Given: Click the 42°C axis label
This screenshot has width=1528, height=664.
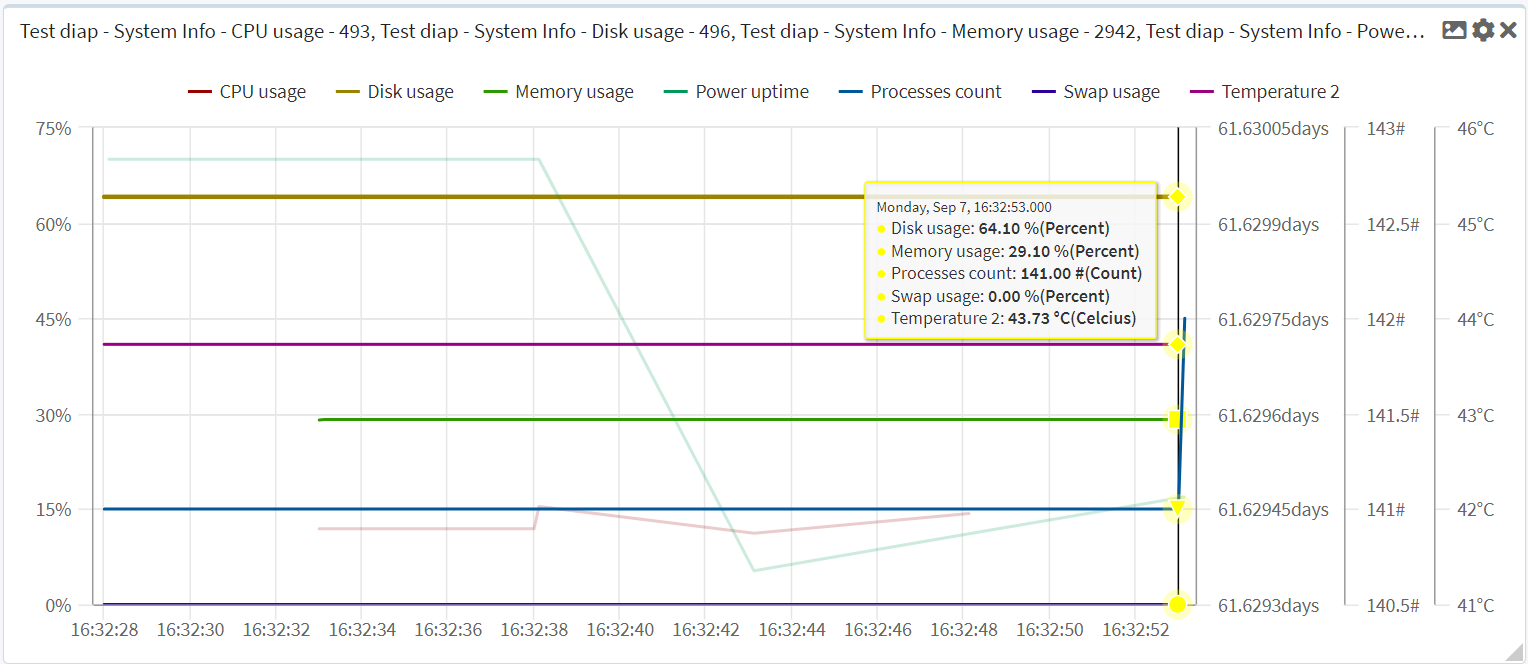Looking at the screenshot, I should (1475, 510).
